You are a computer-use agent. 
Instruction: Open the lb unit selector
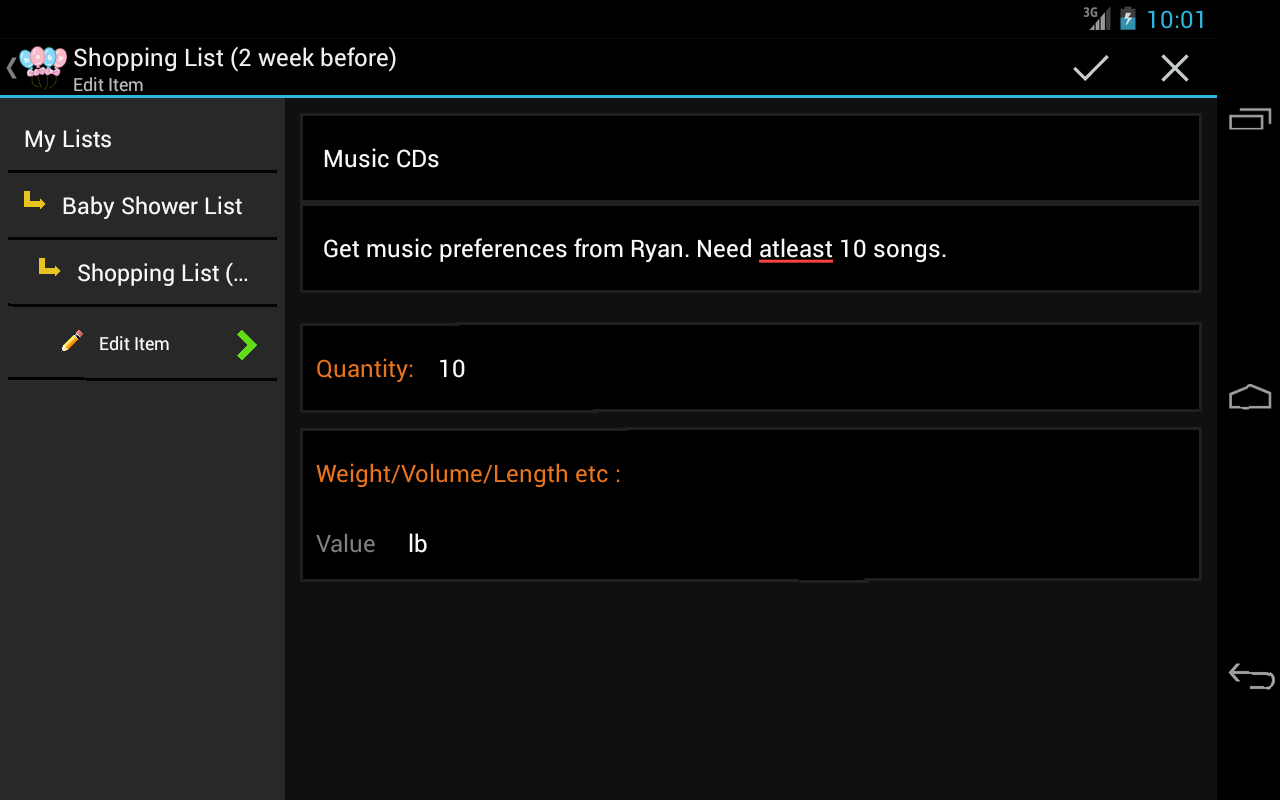(x=418, y=544)
